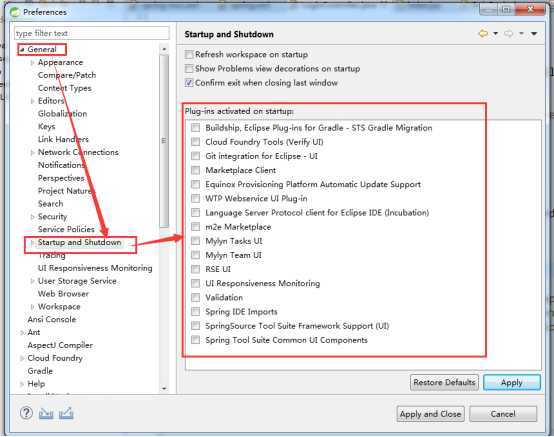The image size is (554, 437).
Task: Select Perspectives in the tree
Action: point(61,178)
